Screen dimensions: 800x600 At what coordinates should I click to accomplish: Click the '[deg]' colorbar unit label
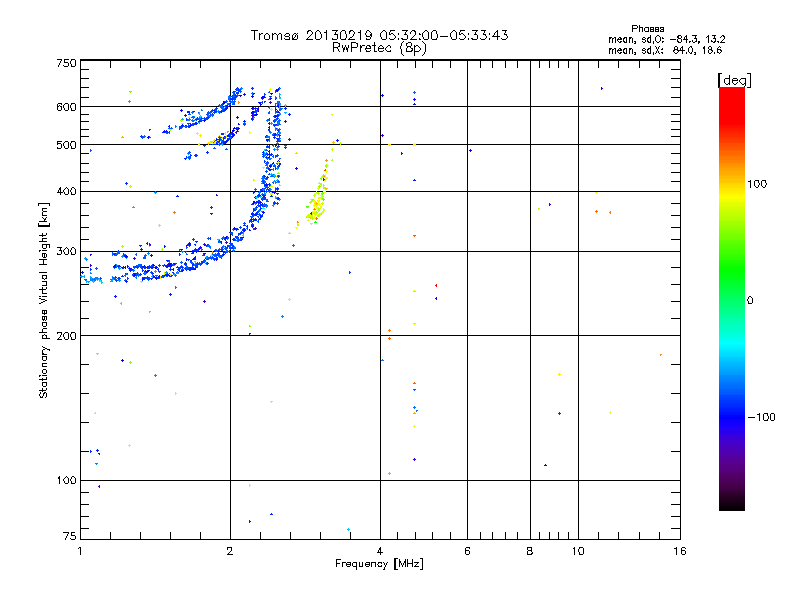point(734,80)
